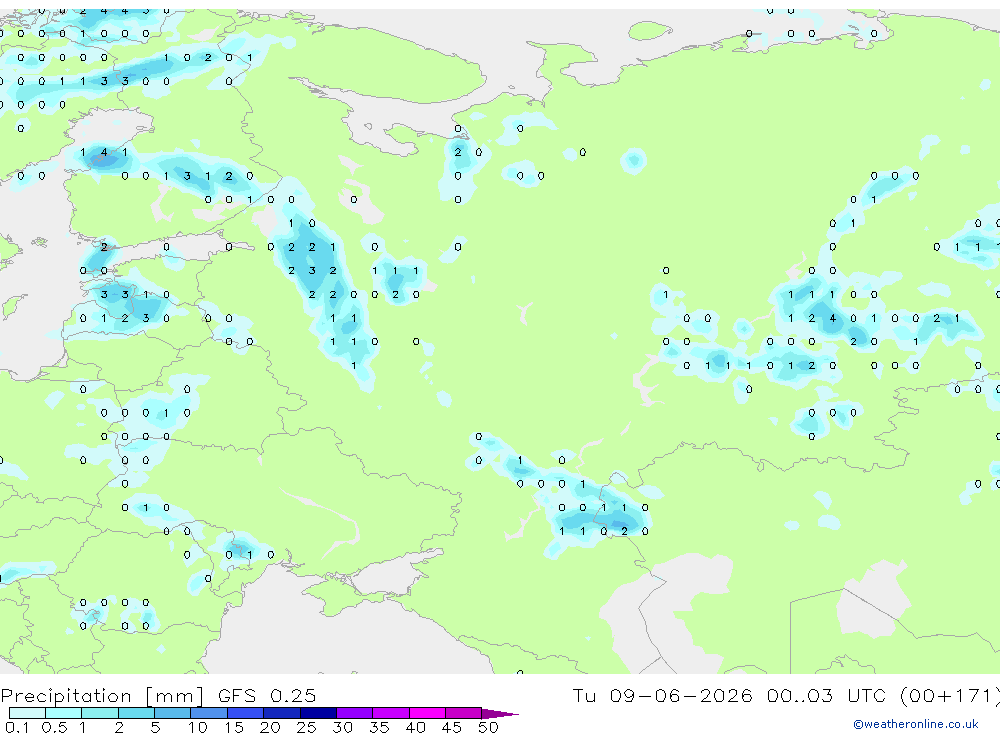This screenshot has width=1000, height=733.
Task: Click the 'GFS 0.25' model label
Action: (x=267, y=695)
